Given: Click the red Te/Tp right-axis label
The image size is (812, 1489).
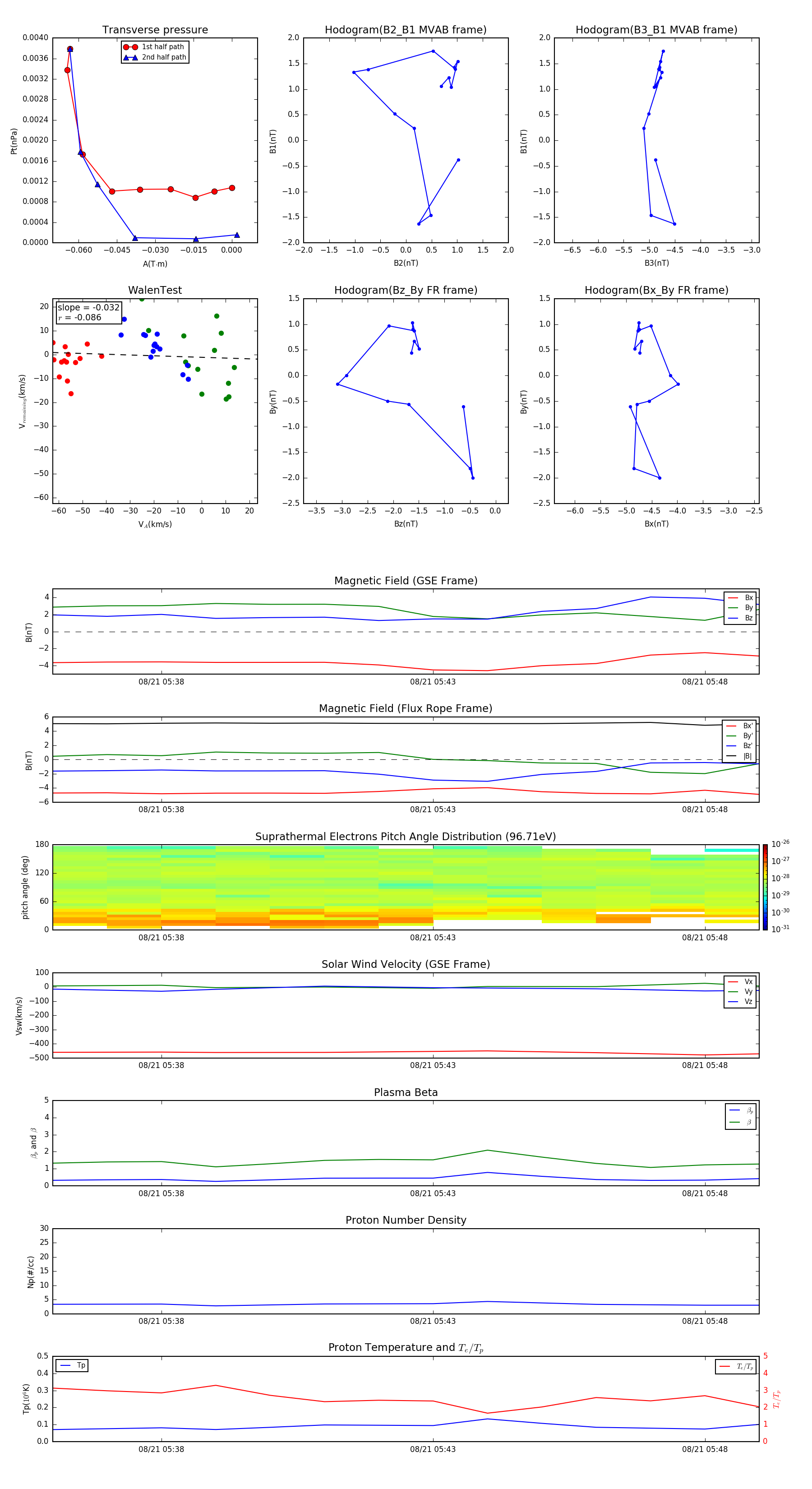Looking at the screenshot, I should click(776, 1399).
